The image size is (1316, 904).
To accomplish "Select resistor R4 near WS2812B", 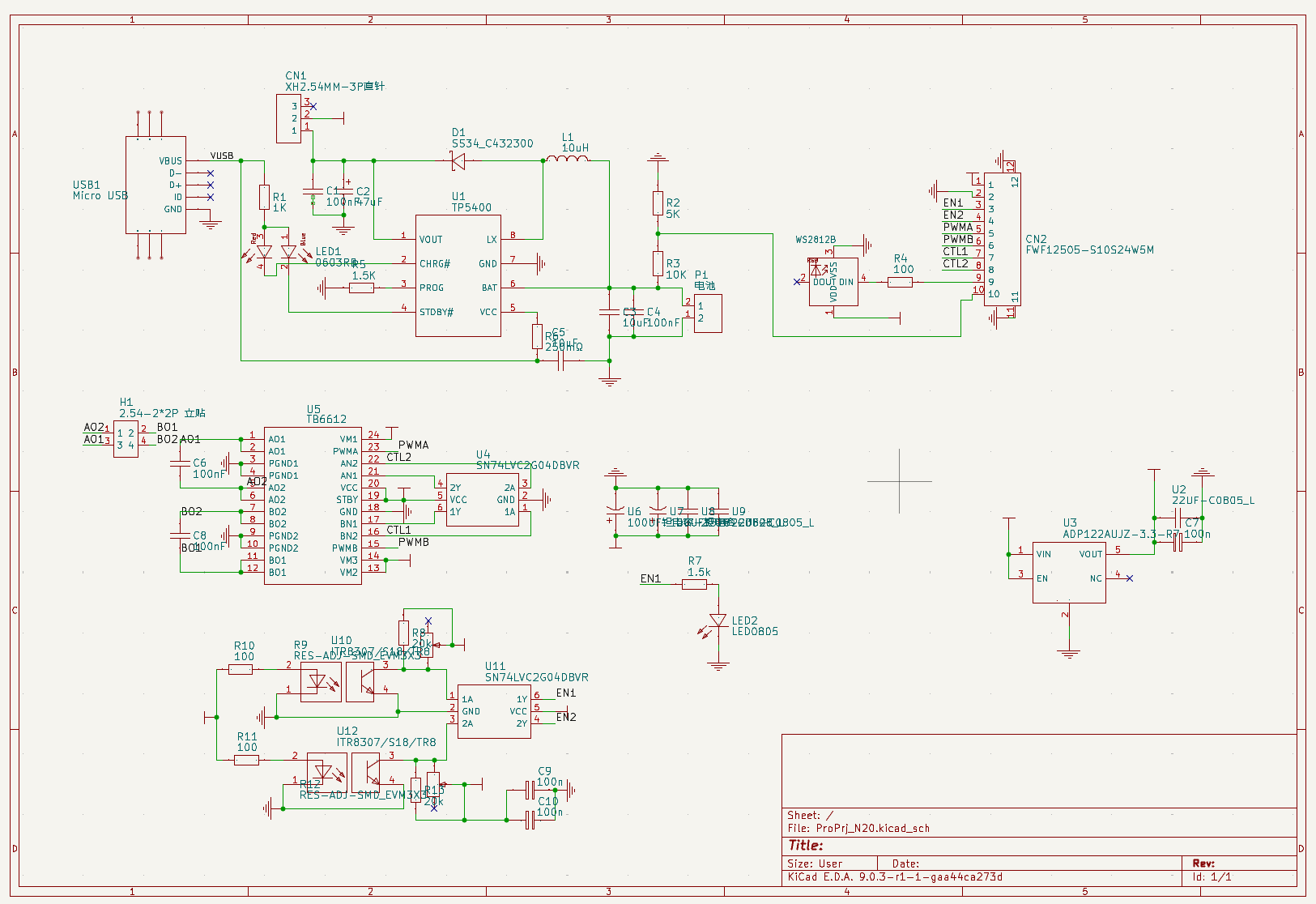I will pyautogui.click(x=900, y=282).
